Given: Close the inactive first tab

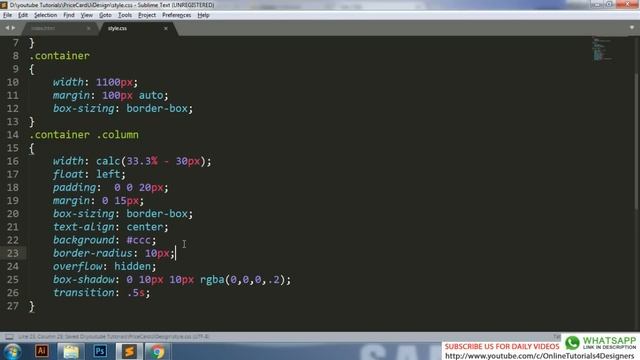Looking at the screenshot, I should tap(89, 28).
